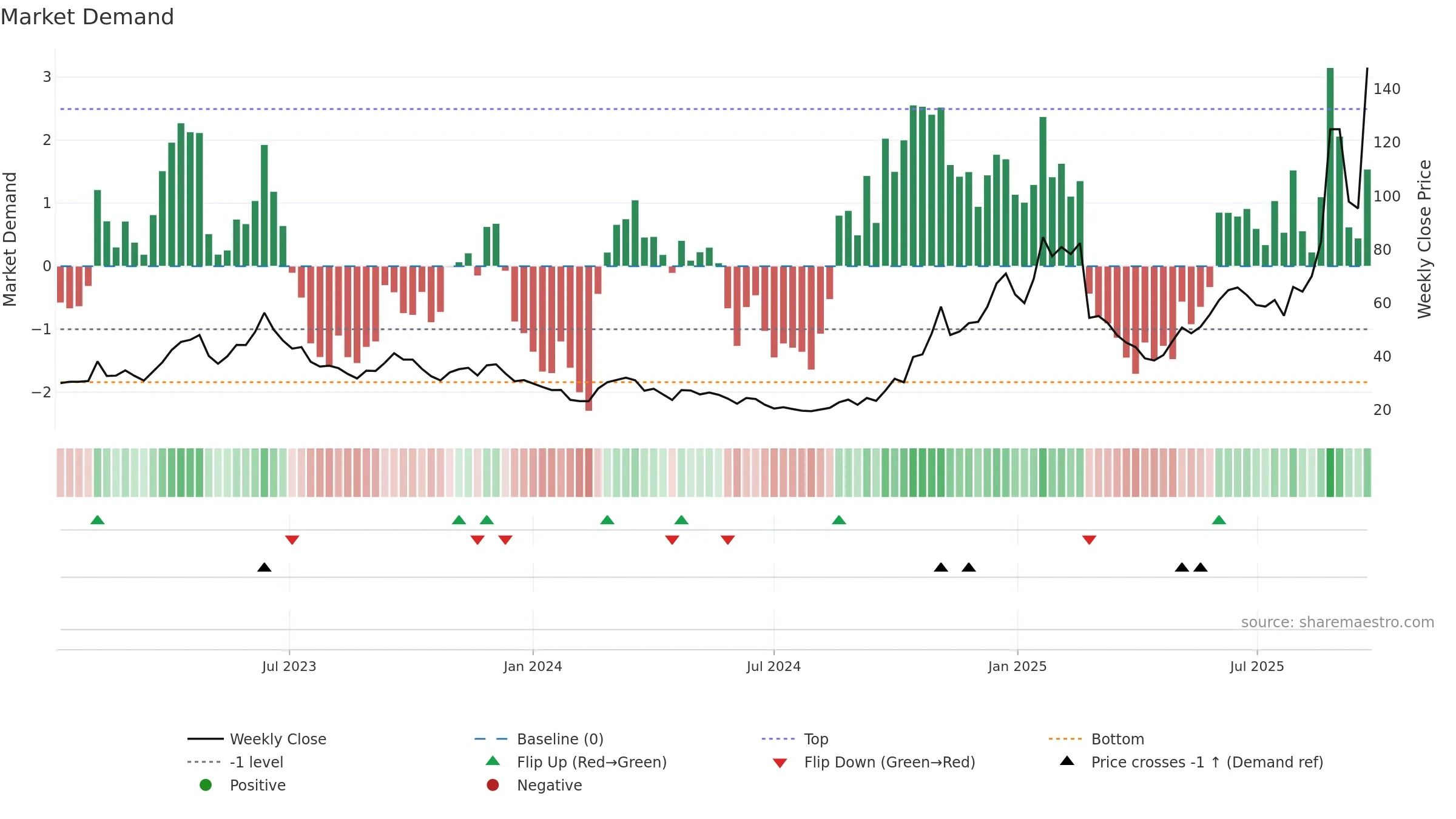
Task: Click the Jul 2023 axis label
Action: [289, 667]
